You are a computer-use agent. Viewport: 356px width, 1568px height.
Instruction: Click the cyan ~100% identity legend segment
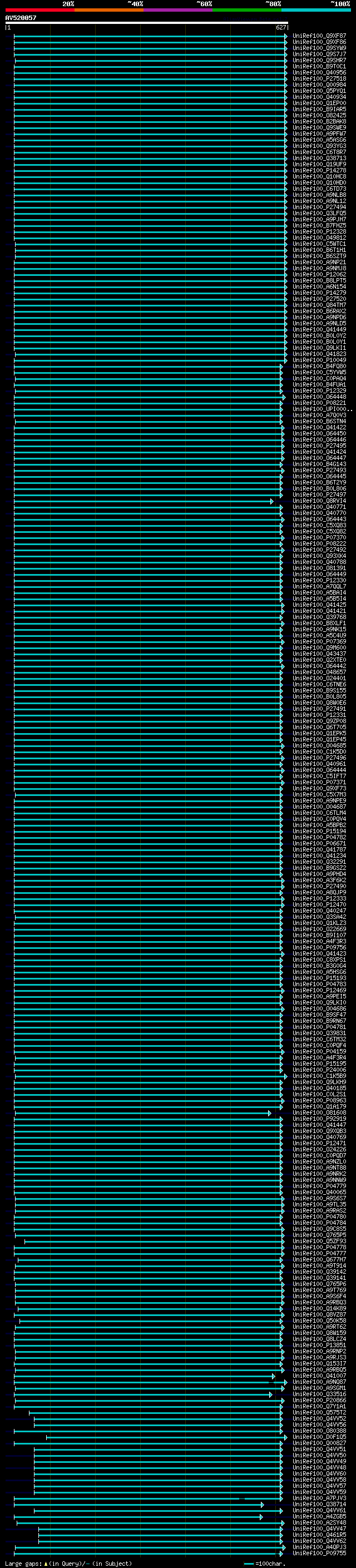tap(317, 10)
